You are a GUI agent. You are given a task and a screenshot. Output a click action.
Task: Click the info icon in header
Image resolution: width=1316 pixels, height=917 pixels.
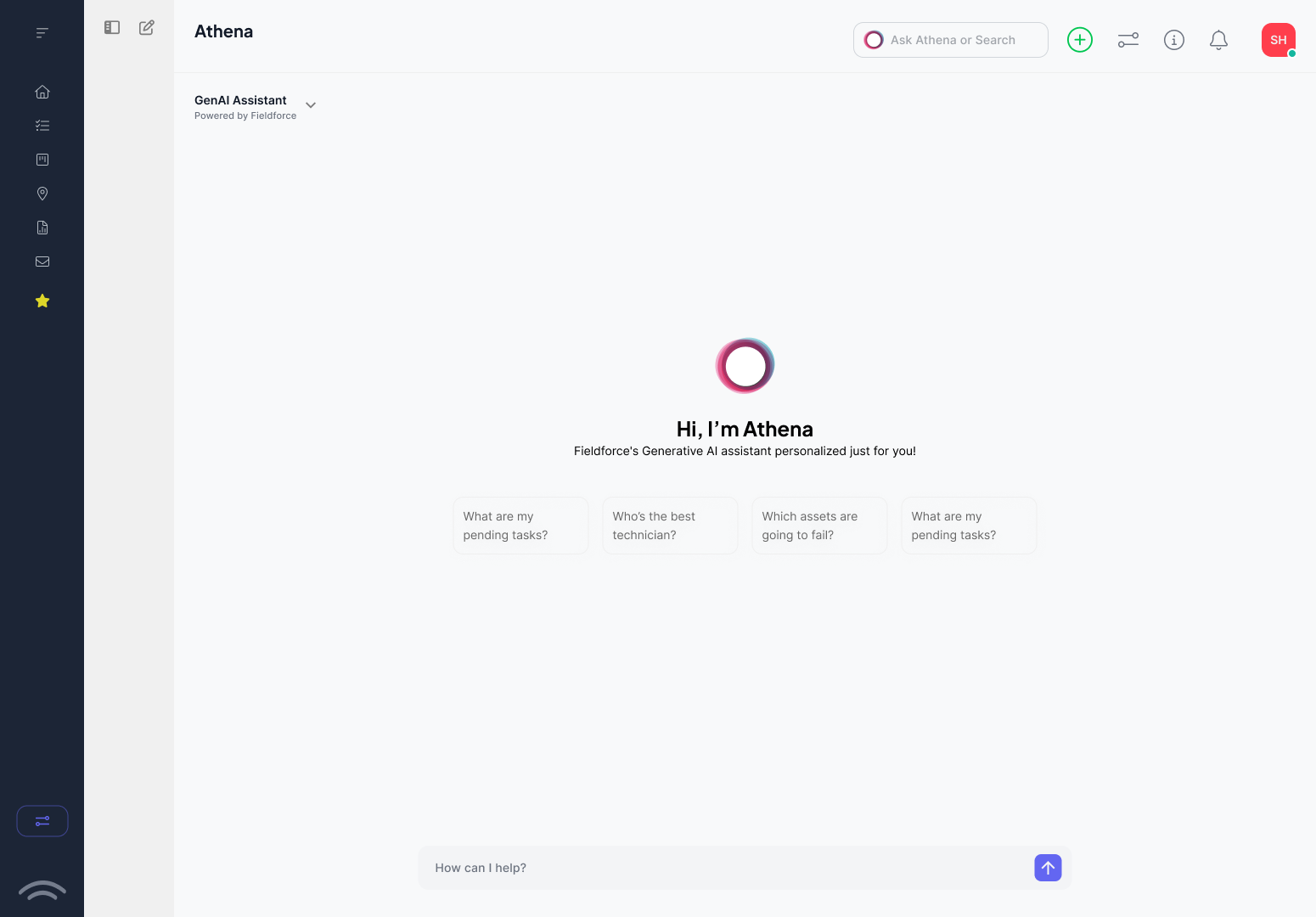pos(1174,40)
